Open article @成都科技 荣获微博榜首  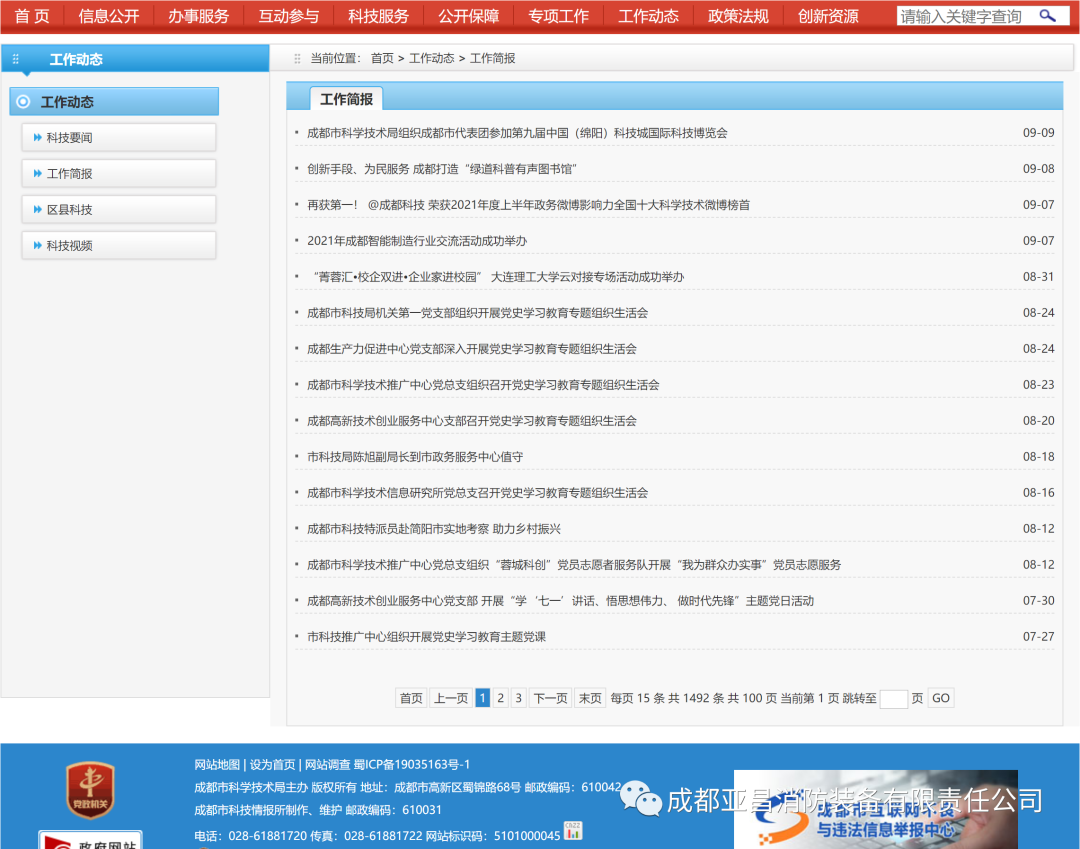coord(528,205)
